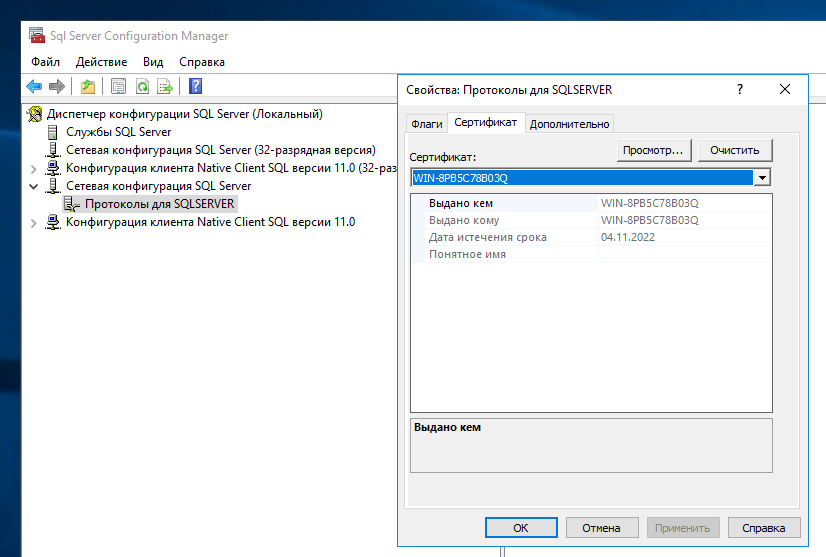Screen dimensions: 826x557
Task: Click the Выдано кому value WIN-8PB5C78B03Q
Action: (650, 220)
